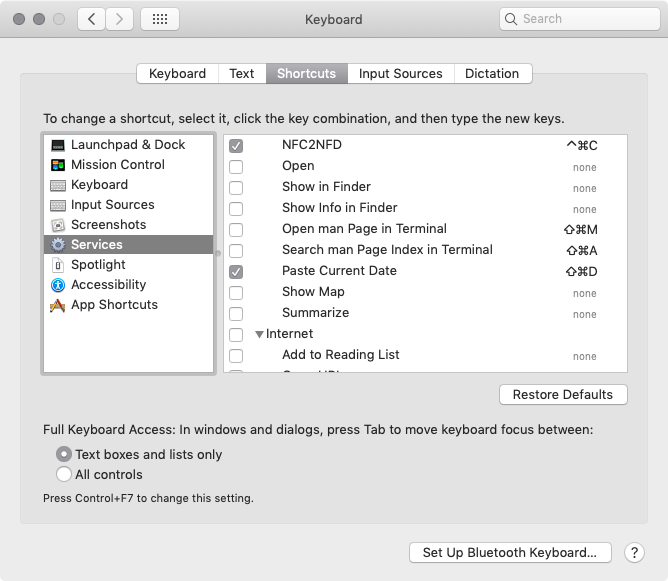668x581 pixels.
Task: Select the Mission Control icon
Action: pyautogui.click(x=58, y=165)
